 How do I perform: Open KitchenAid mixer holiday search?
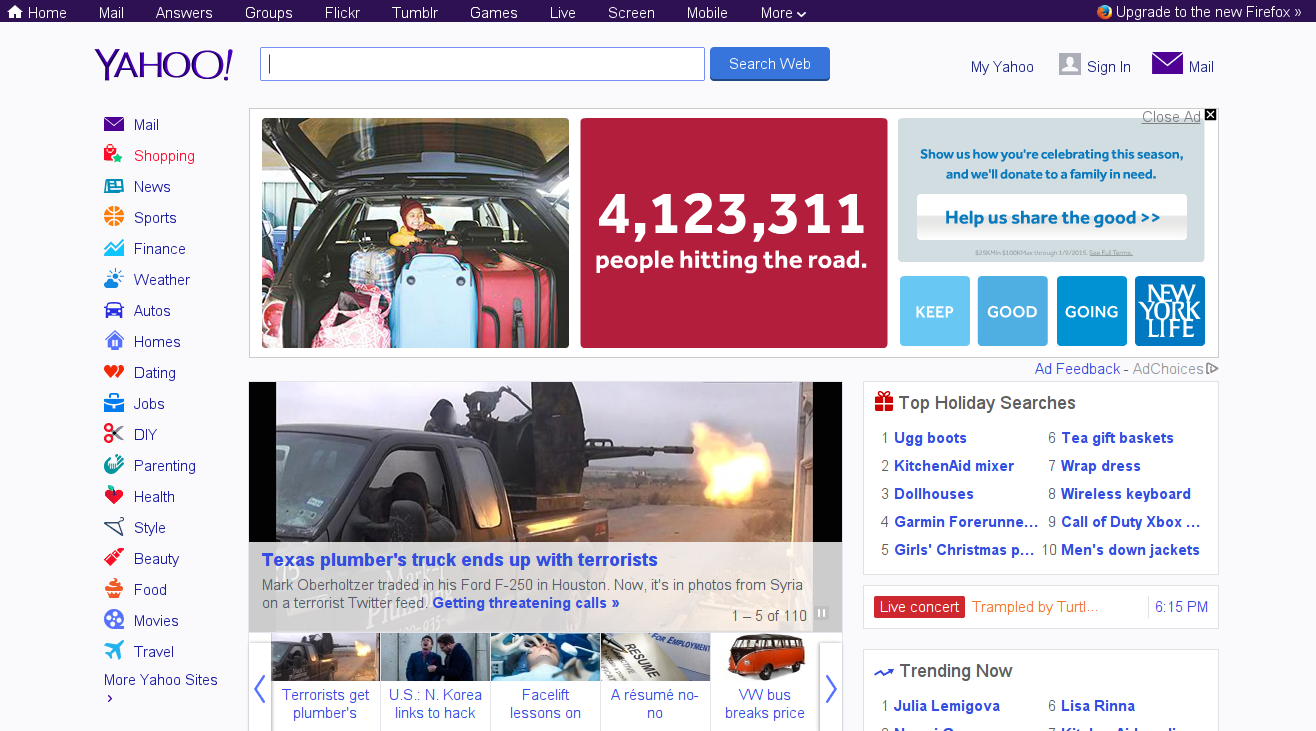[x=954, y=466]
